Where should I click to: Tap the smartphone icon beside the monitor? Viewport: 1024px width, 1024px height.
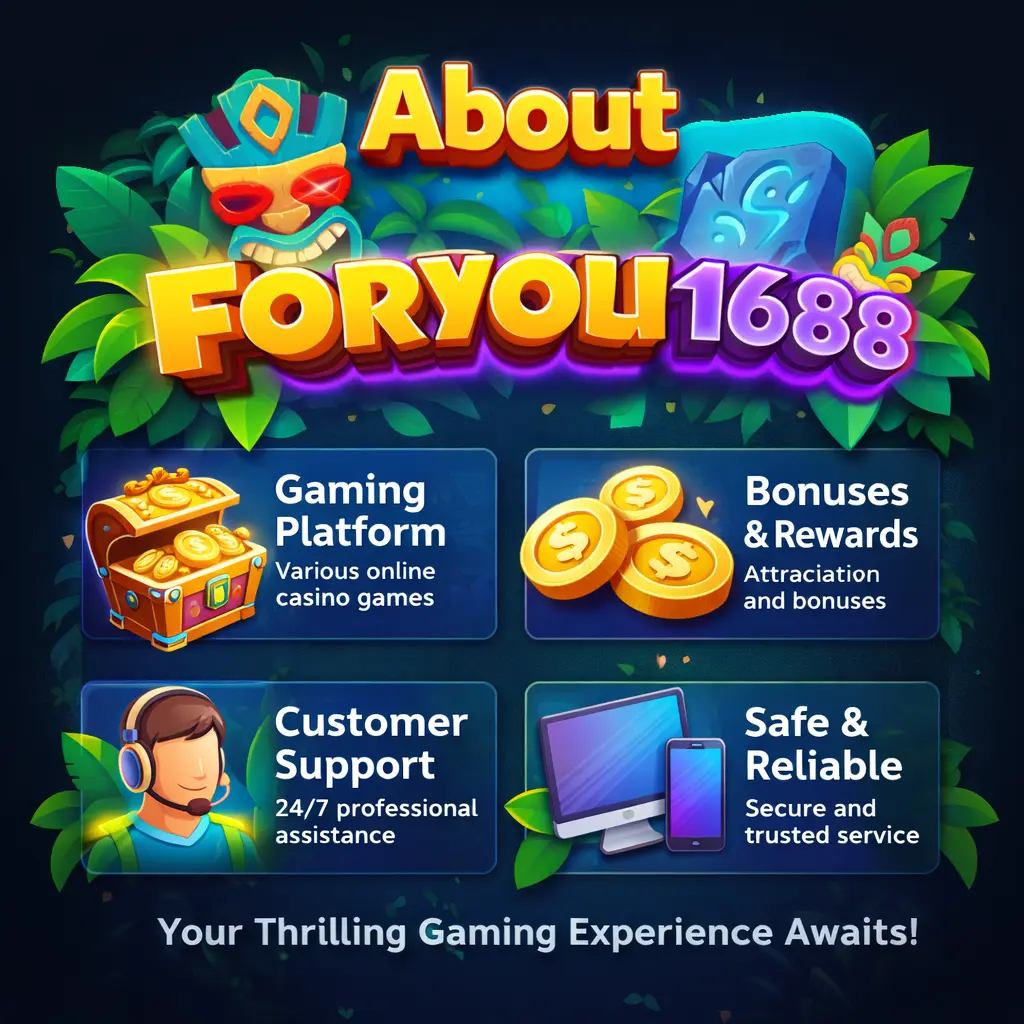tap(695, 795)
